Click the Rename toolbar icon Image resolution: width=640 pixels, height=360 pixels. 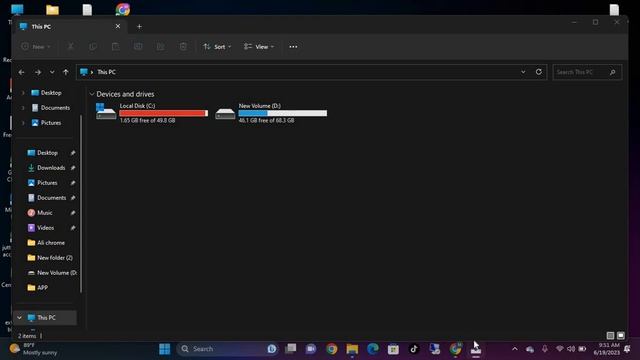click(x=138, y=47)
